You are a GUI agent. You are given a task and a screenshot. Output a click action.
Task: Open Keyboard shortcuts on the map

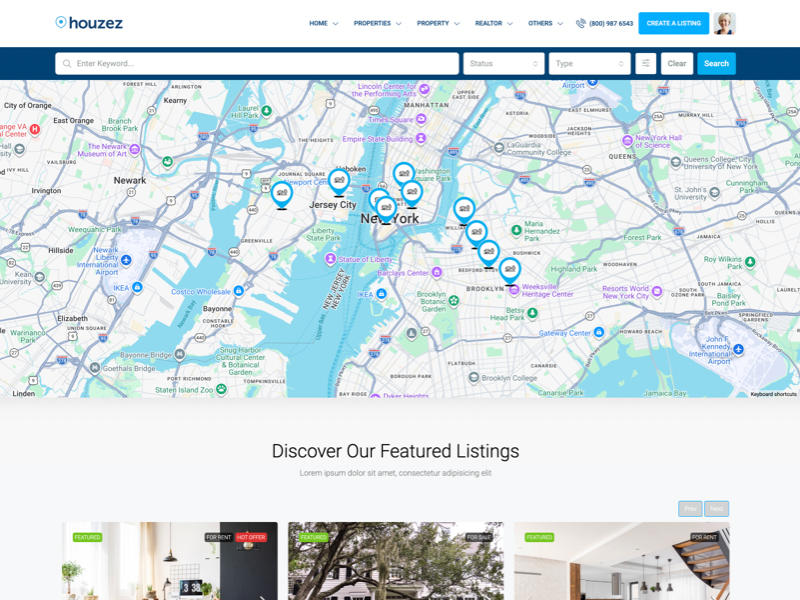[x=773, y=394]
